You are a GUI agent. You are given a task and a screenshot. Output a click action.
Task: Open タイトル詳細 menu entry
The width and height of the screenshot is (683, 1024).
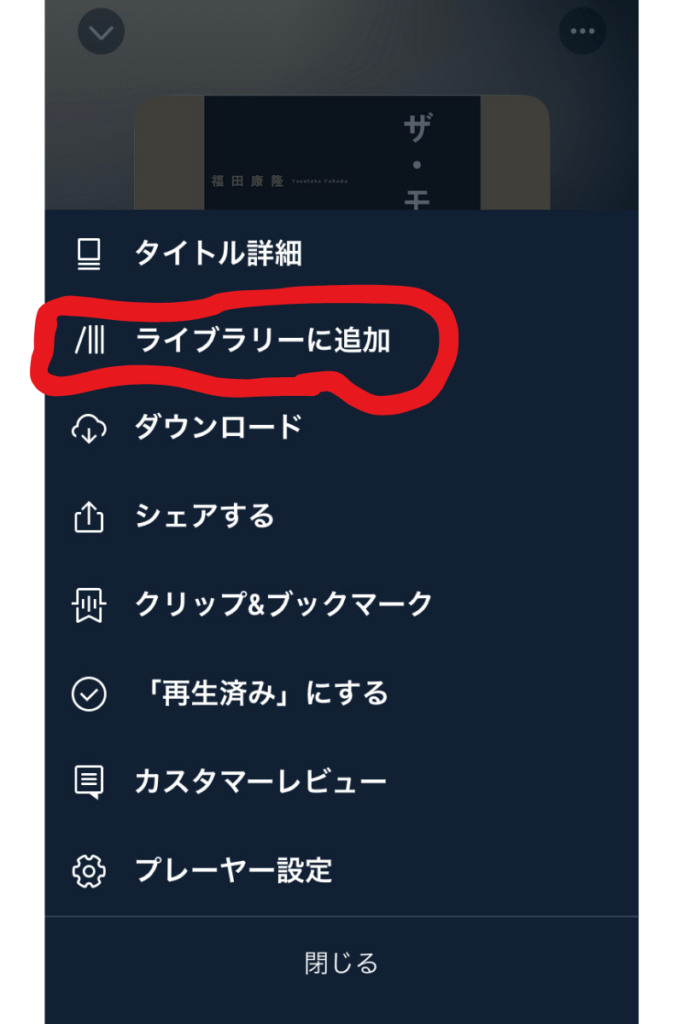click(x=342, y=253)
